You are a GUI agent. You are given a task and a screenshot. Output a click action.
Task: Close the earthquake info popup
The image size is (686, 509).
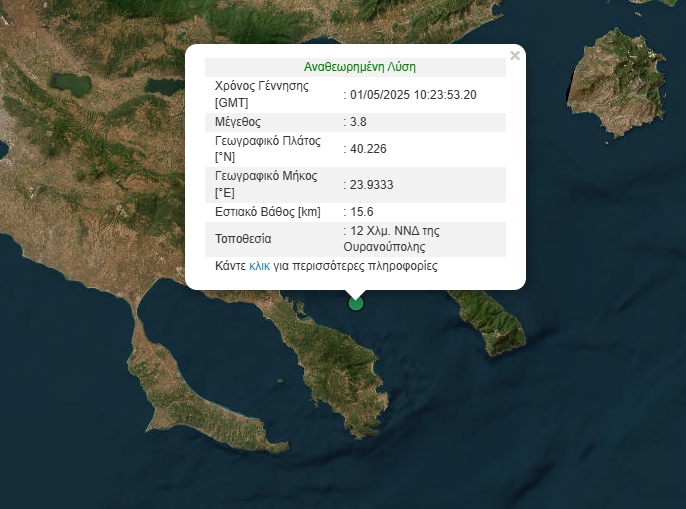click(x=515, y=56)
